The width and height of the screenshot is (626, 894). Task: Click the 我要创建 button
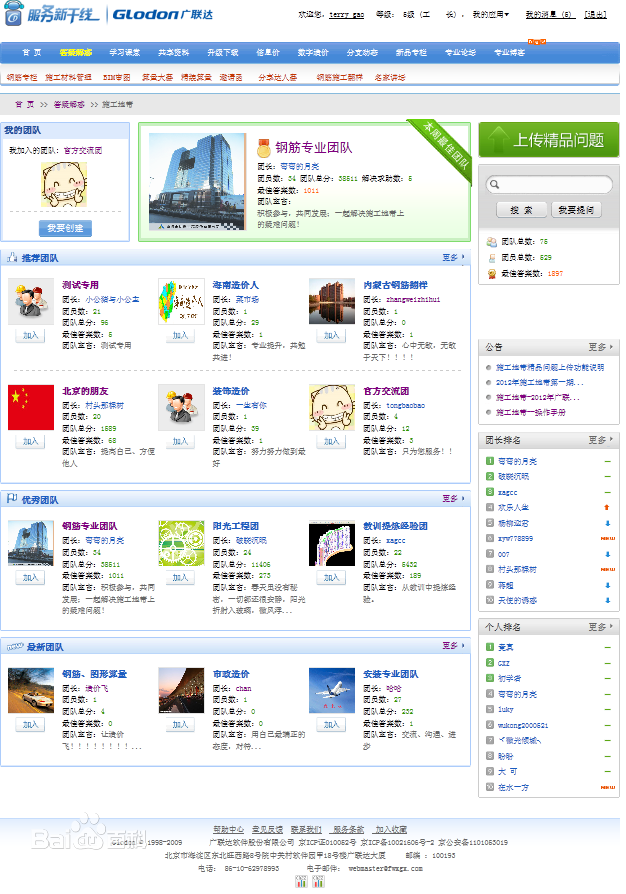(65, 228)
